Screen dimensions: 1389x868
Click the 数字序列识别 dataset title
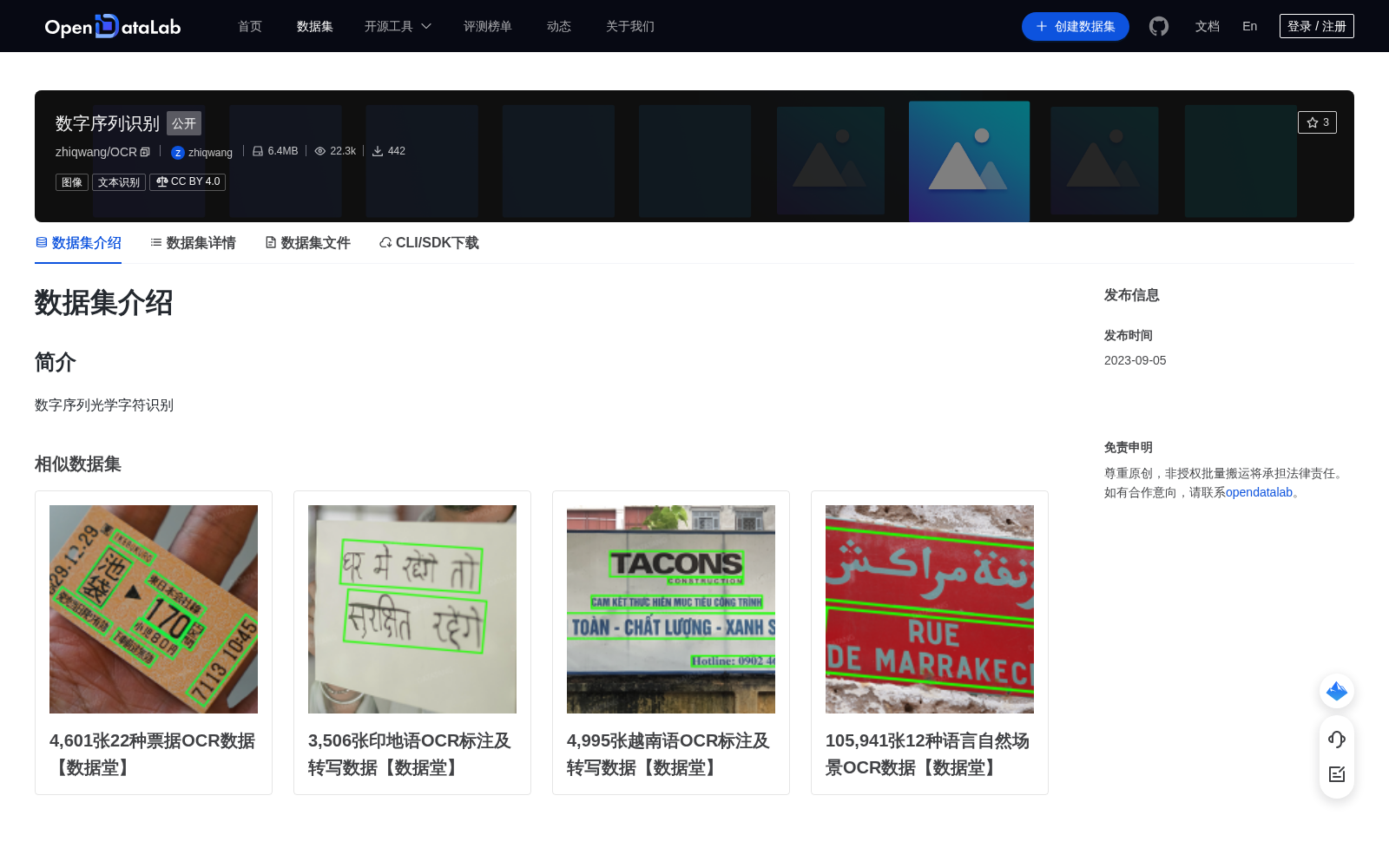[x=108, y=123]
